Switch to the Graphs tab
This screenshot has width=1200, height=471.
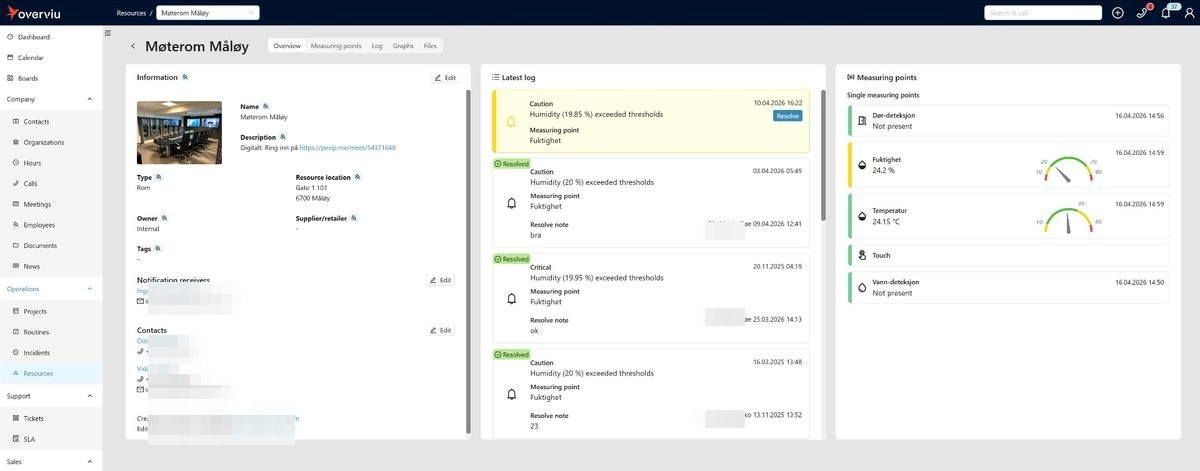[403, 46]
